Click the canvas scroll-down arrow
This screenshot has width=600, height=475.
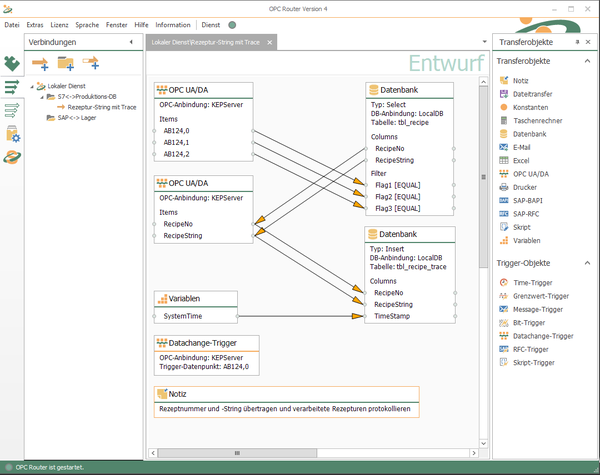[x=484, y=443]
